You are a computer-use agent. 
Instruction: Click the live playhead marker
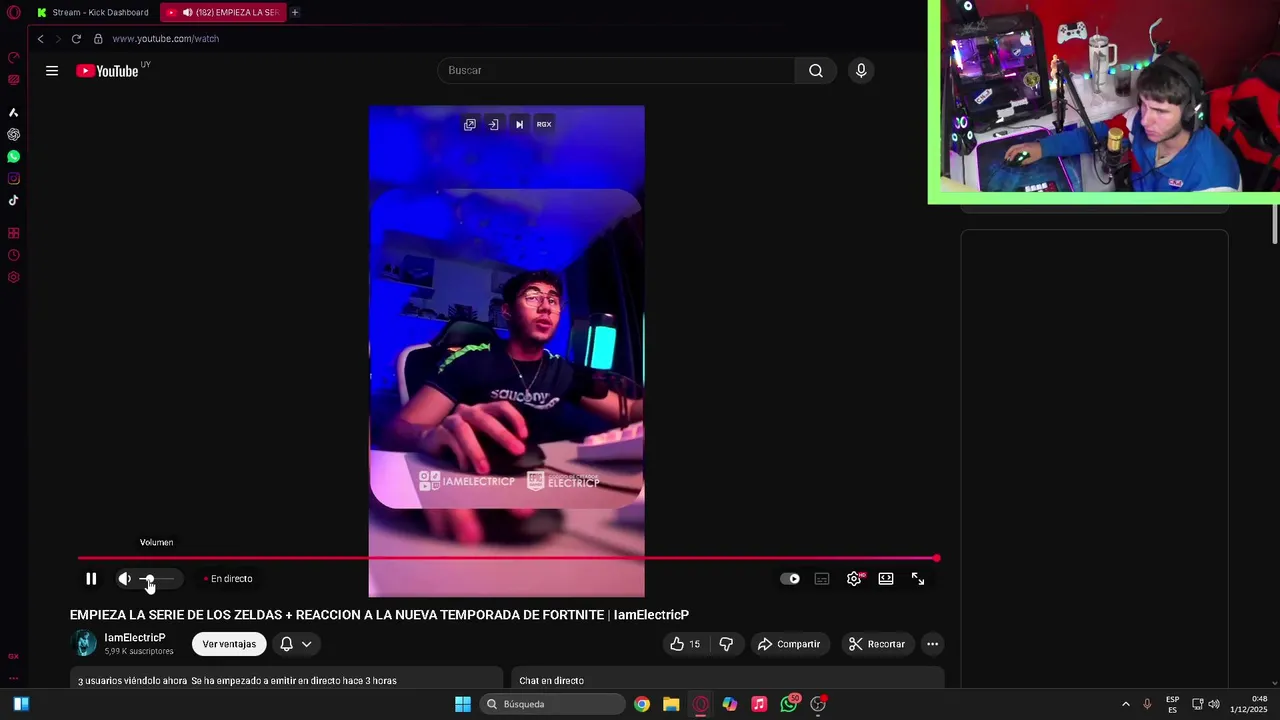click(x=936, y=559)
